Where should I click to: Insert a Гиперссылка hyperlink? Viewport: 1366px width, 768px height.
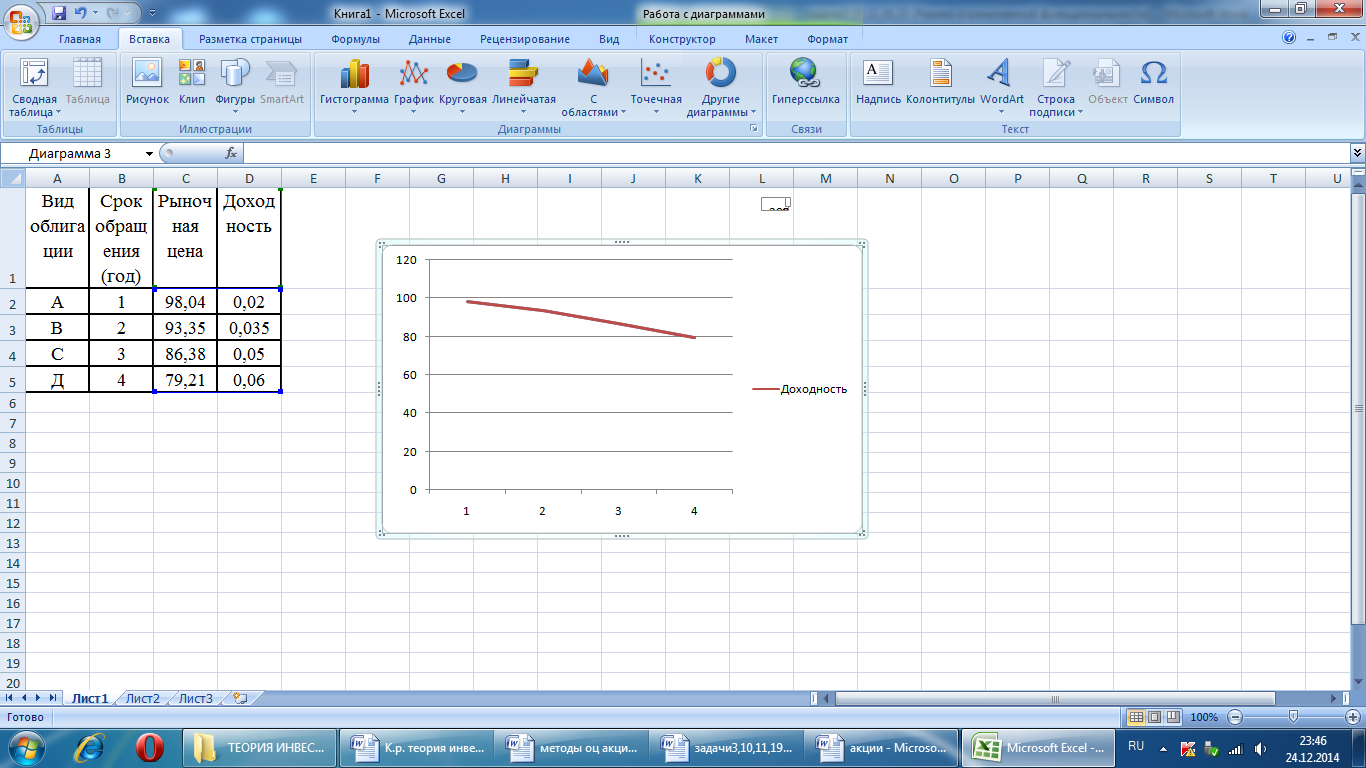(x=805, y=84)
